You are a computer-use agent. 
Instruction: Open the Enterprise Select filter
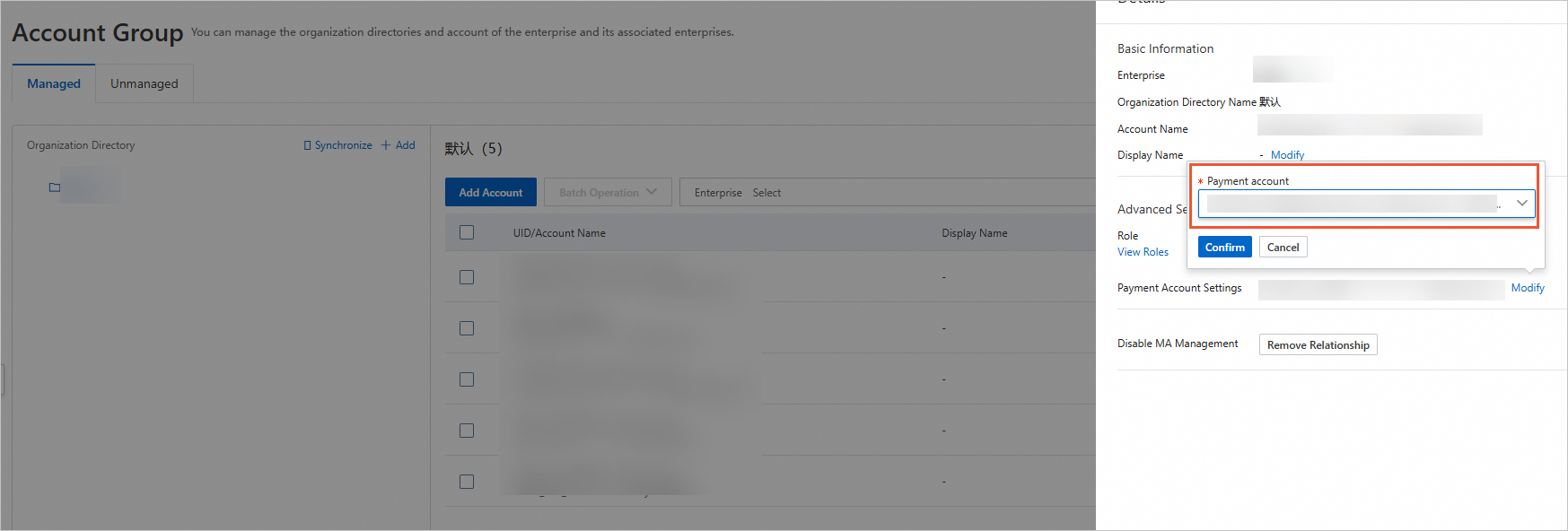click(x=887, y=192)
